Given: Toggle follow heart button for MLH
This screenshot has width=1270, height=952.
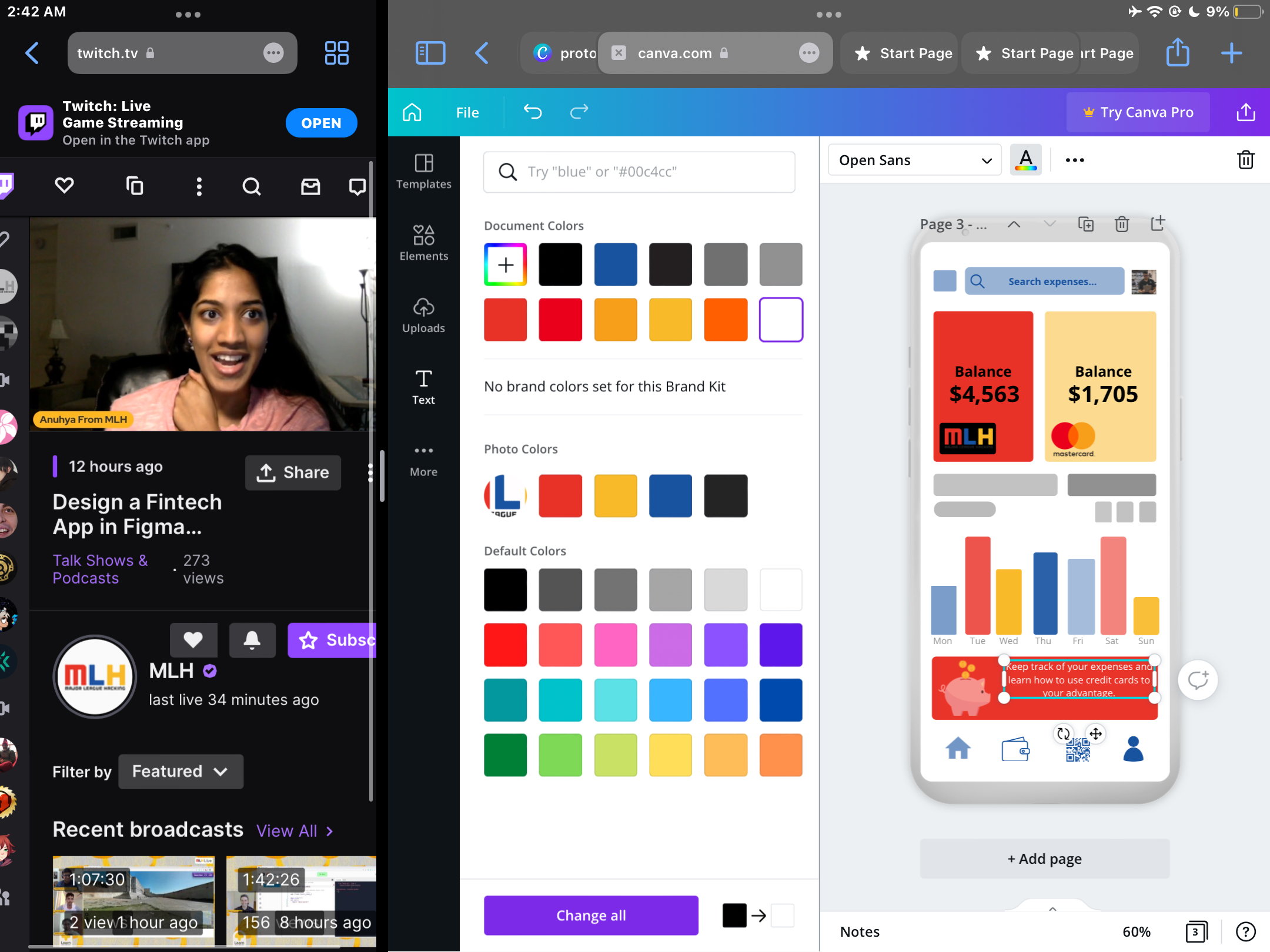Looking at the screenshot, I should pos(193,640).
